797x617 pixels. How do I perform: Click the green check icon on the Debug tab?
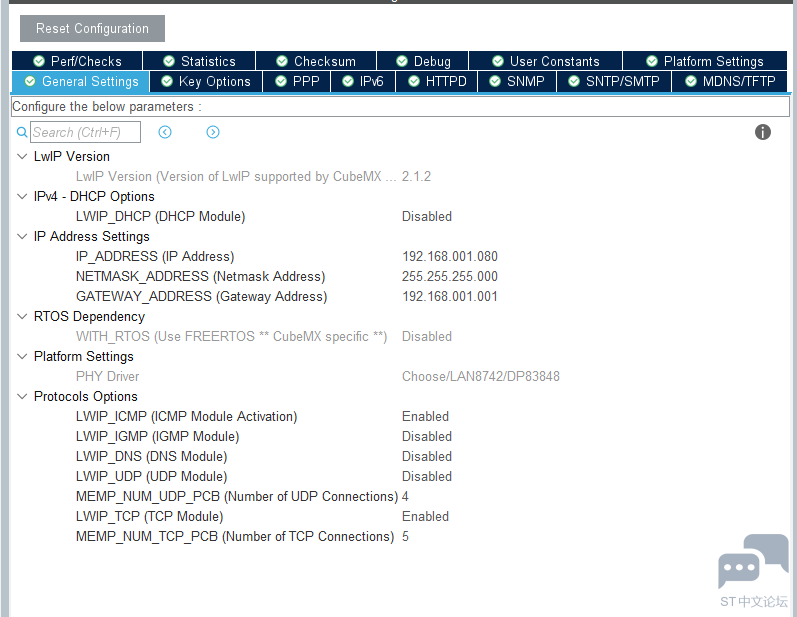(x=402, y=61)
